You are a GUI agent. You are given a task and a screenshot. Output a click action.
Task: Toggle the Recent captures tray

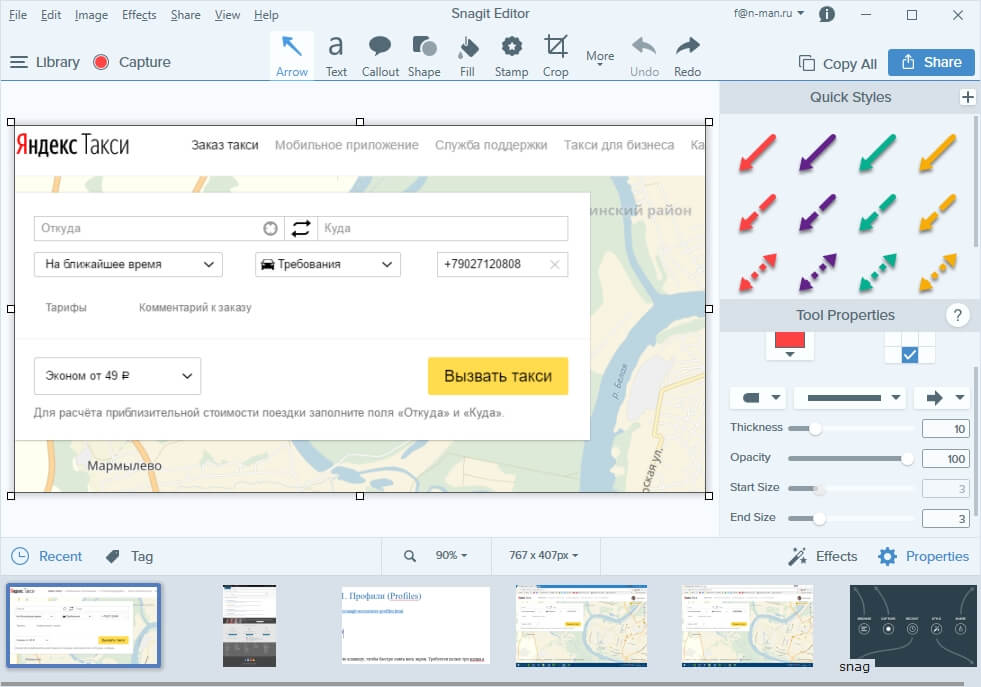(47, 556)
